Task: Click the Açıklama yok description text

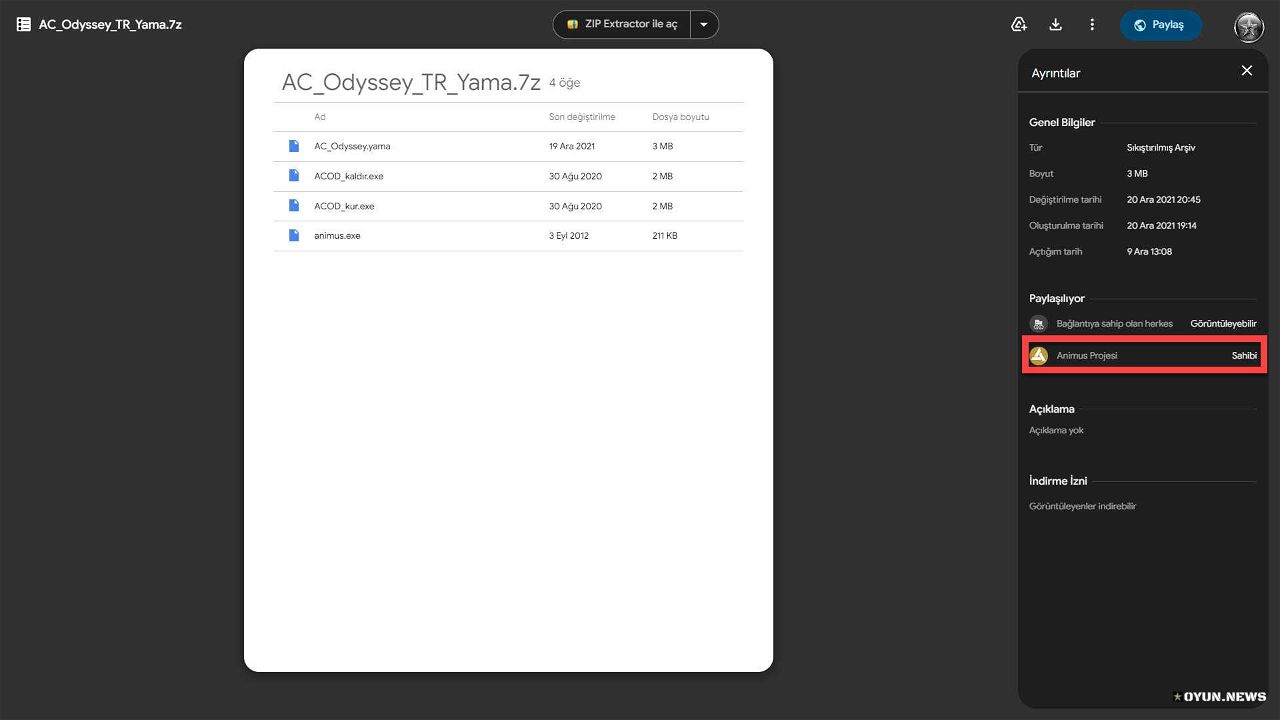Action: pyautogui.click(x=1056, y=431)
